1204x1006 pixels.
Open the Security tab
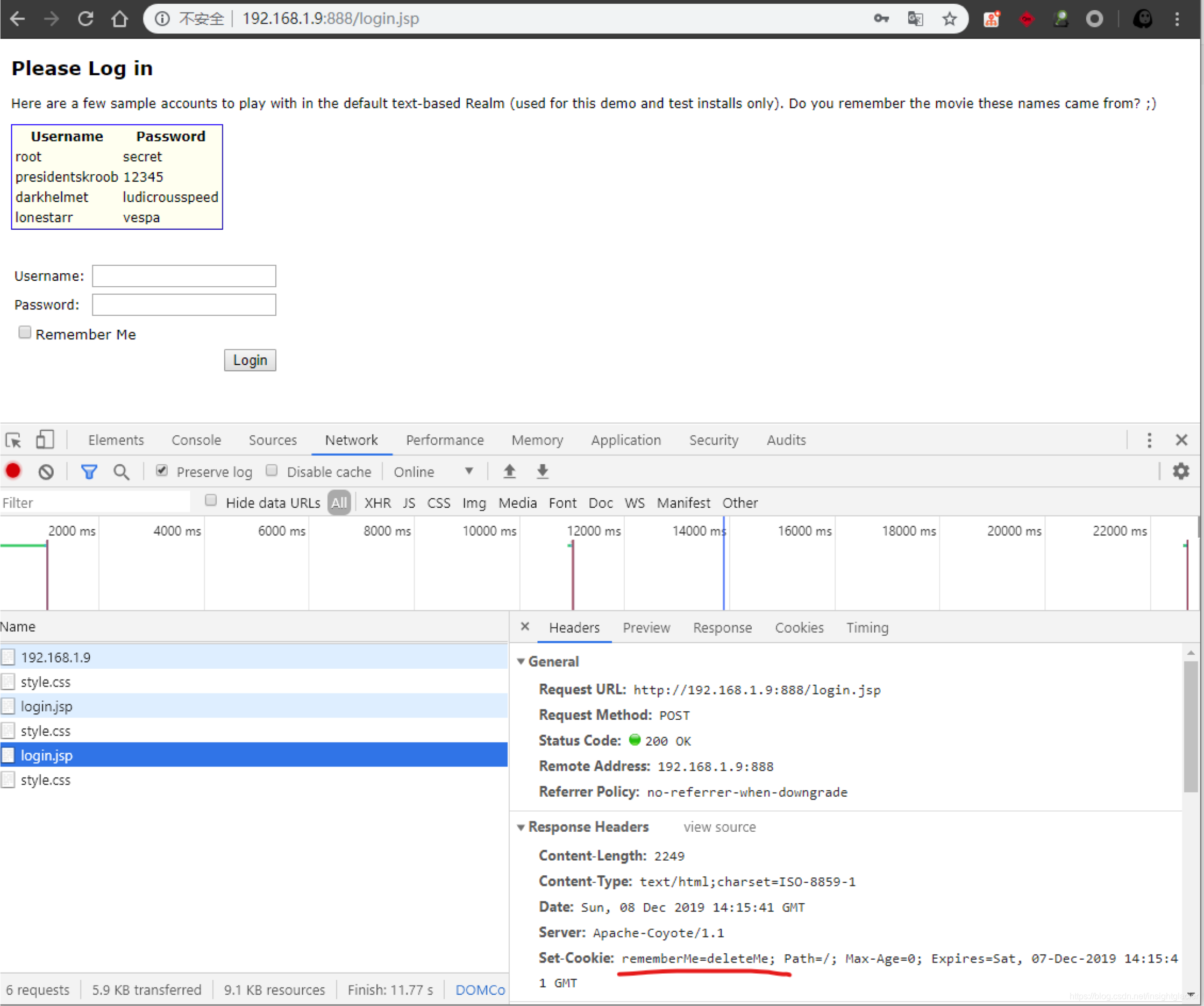click(714, 440)
